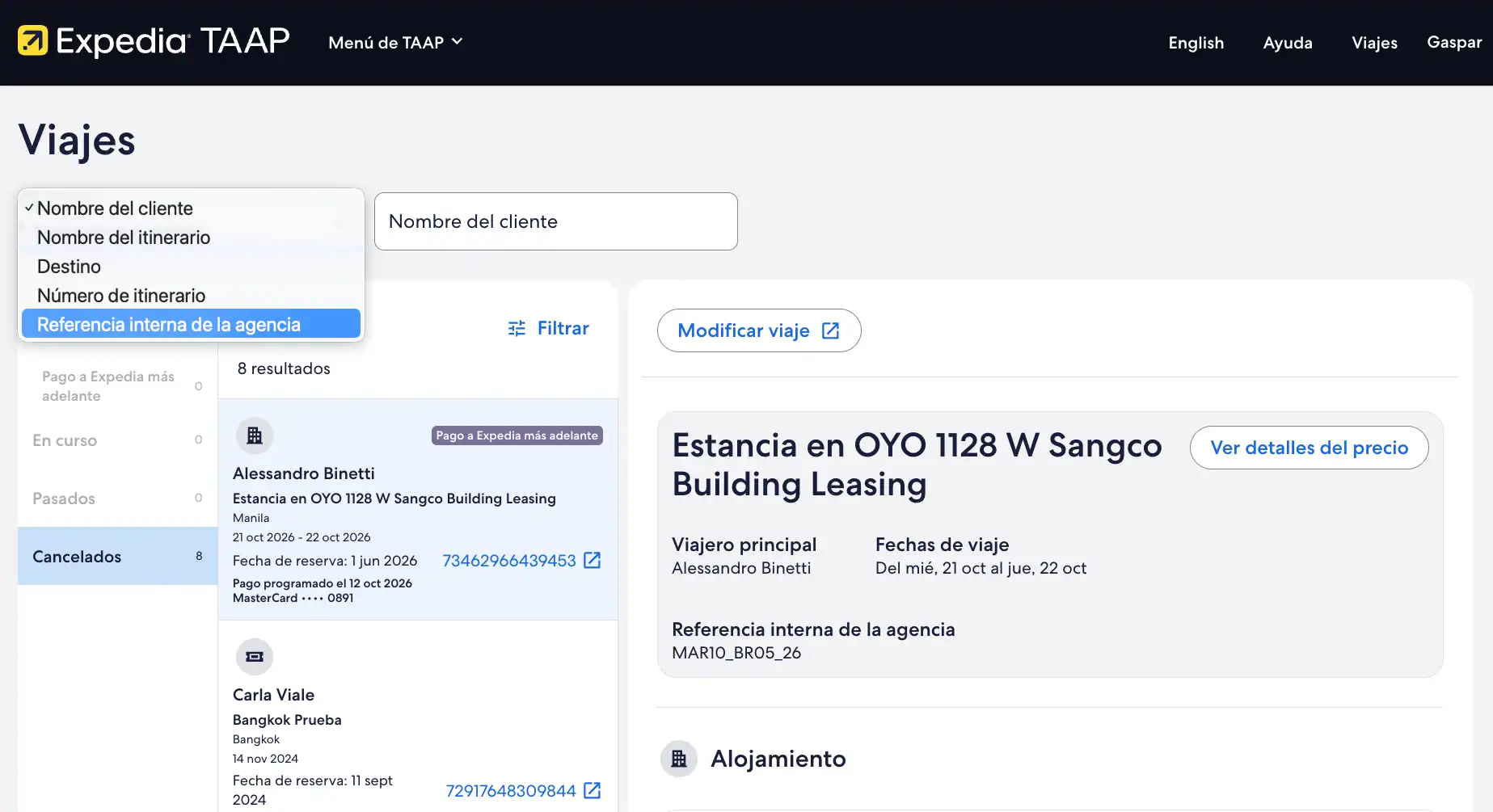The image size is (1493, 812).
Task: Click the Filtrar sliders icon
Action: coord(517,328)
